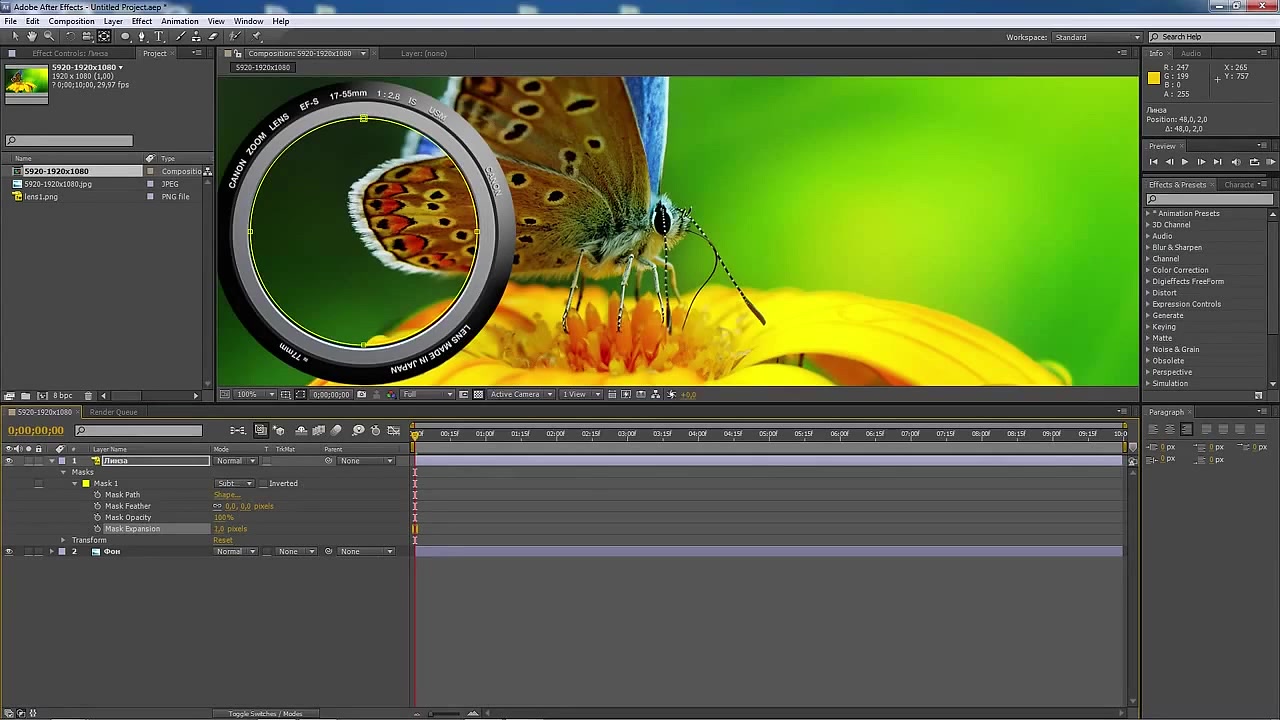Open the Mask 1 mode dropdown
1280x720 pixels.
tap(236, 484)
